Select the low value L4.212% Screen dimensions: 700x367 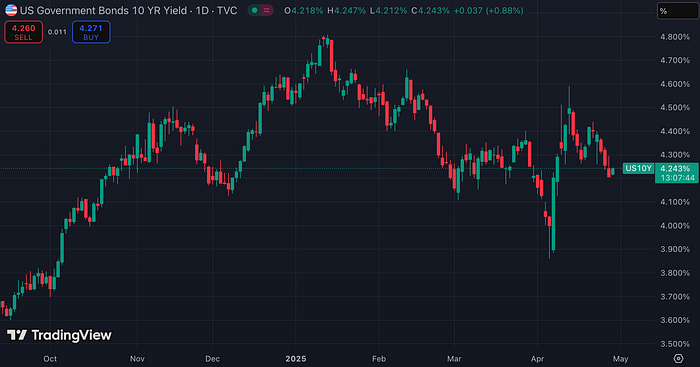pos(388,10)
